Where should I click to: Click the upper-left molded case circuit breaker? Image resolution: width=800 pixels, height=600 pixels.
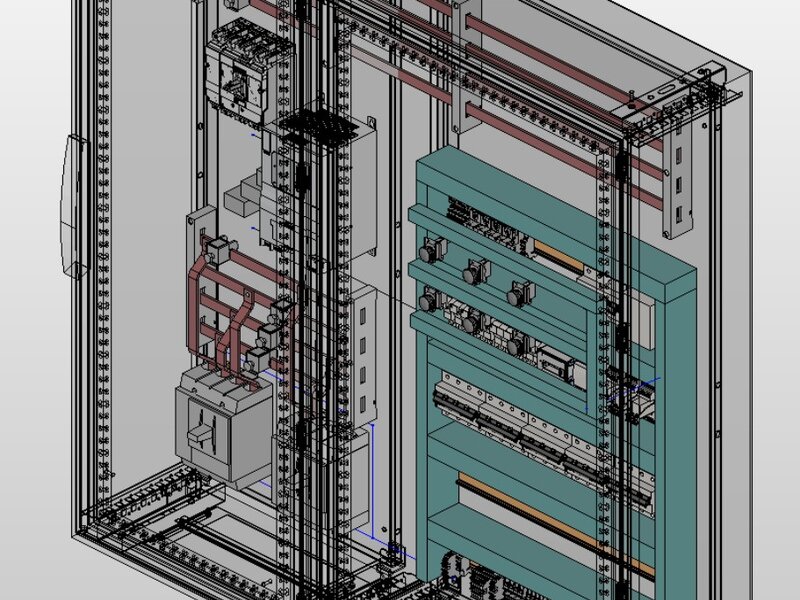click(x=249, y=74)
